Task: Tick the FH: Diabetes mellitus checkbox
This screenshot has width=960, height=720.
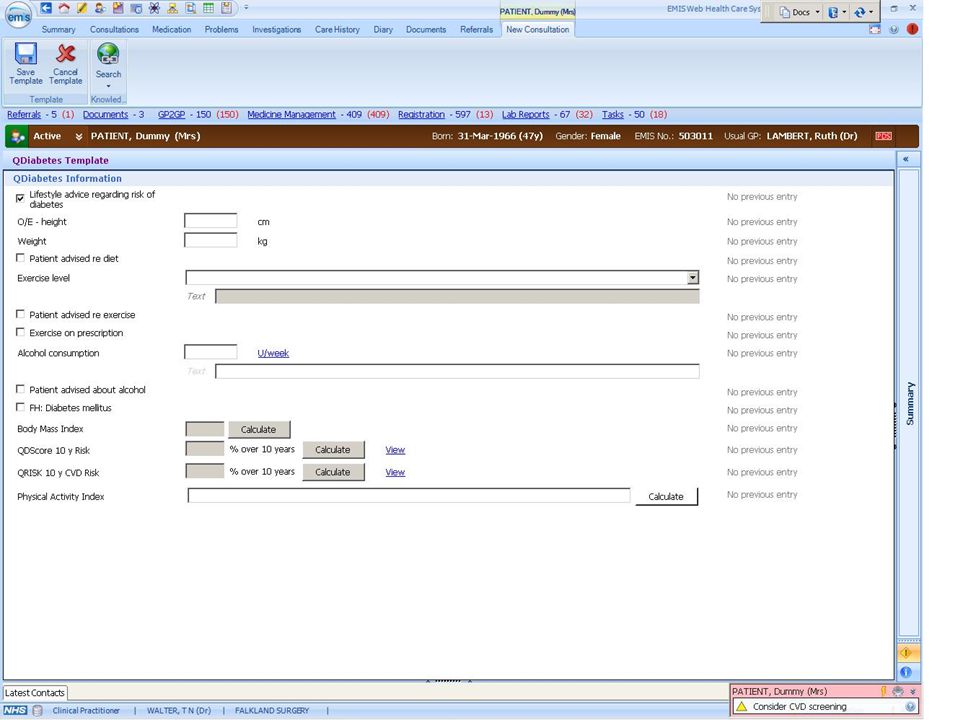Action: pyautogui.click(x=20, y=407)
